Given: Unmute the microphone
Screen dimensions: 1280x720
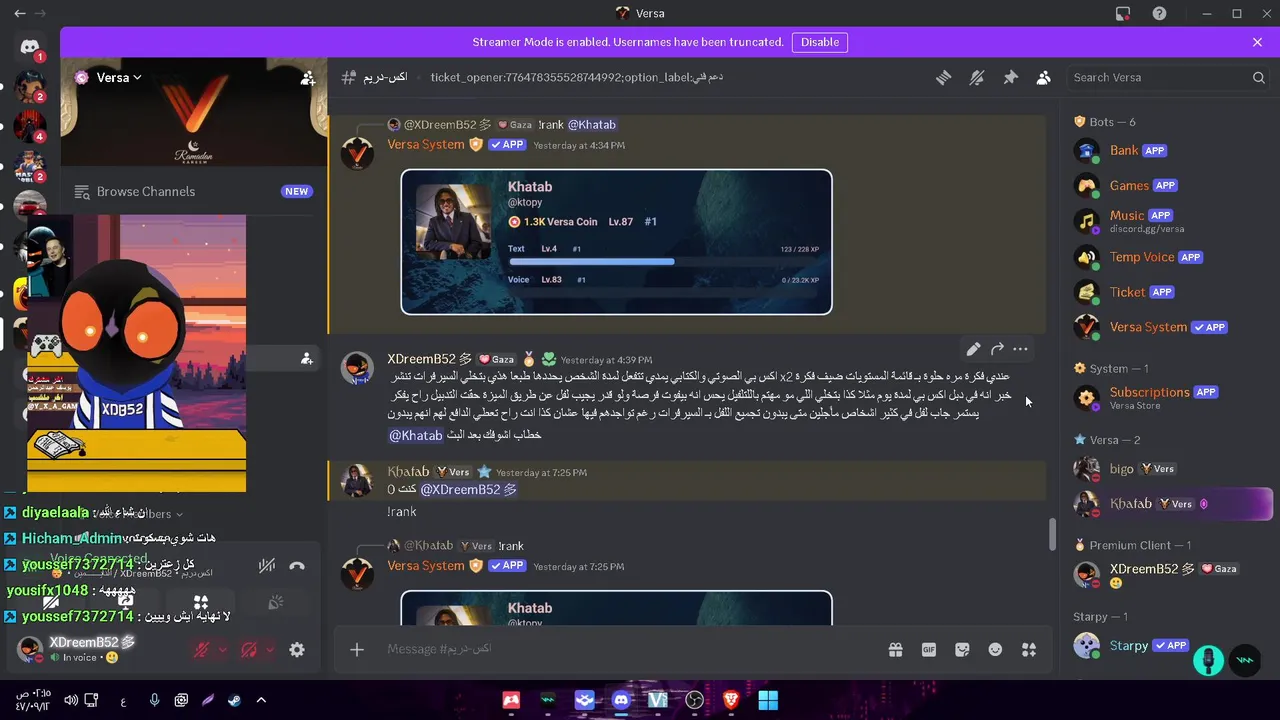Looking at the screenshot, I should coord(202,649).
